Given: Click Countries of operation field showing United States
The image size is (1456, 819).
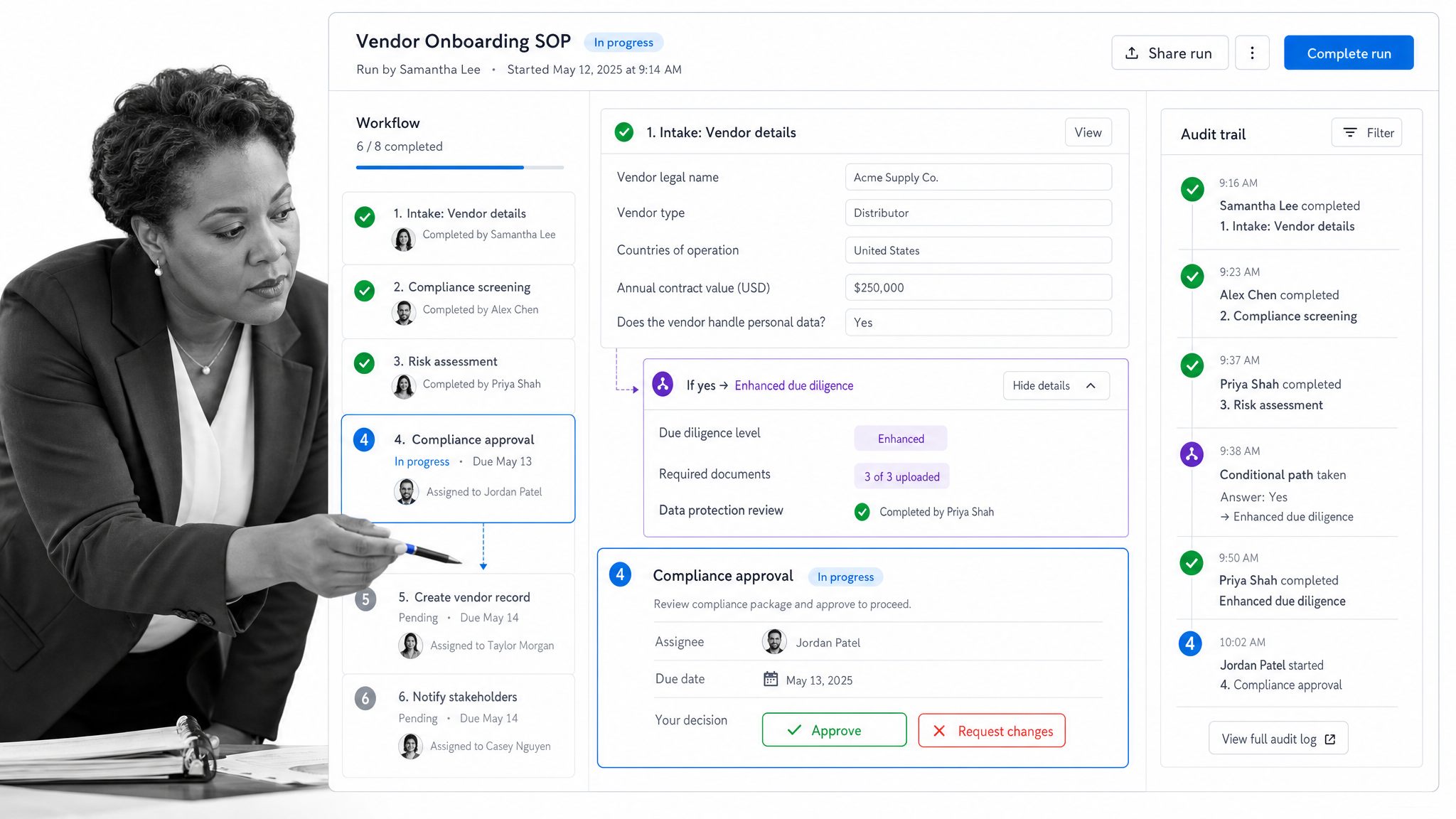Looking at the screenshot, I should click(978, 250).
